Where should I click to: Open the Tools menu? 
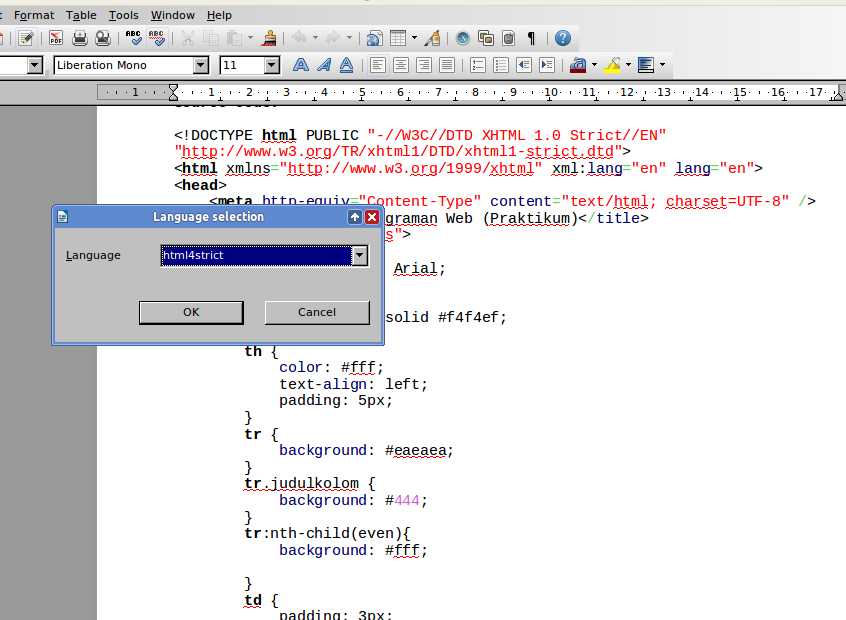pyautogui.click(x=124, y=15)
